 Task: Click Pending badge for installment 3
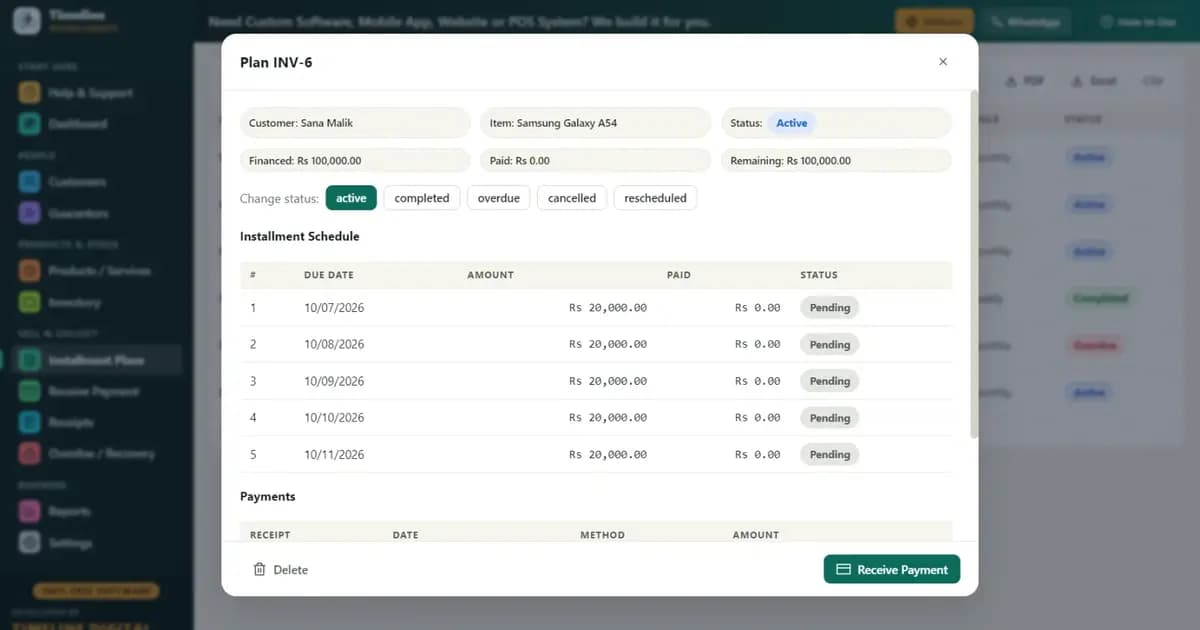click(x=829, y=381)
